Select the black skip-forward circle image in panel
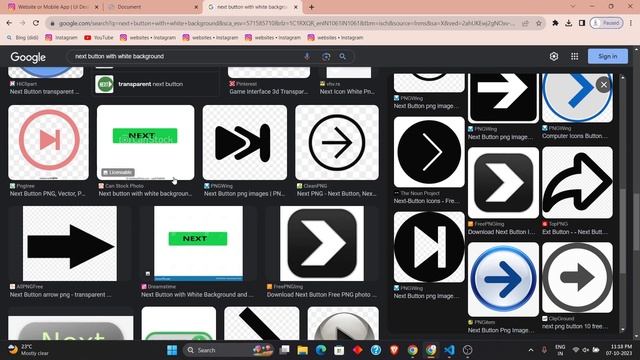The image size is (640, 360). (429, 247)
